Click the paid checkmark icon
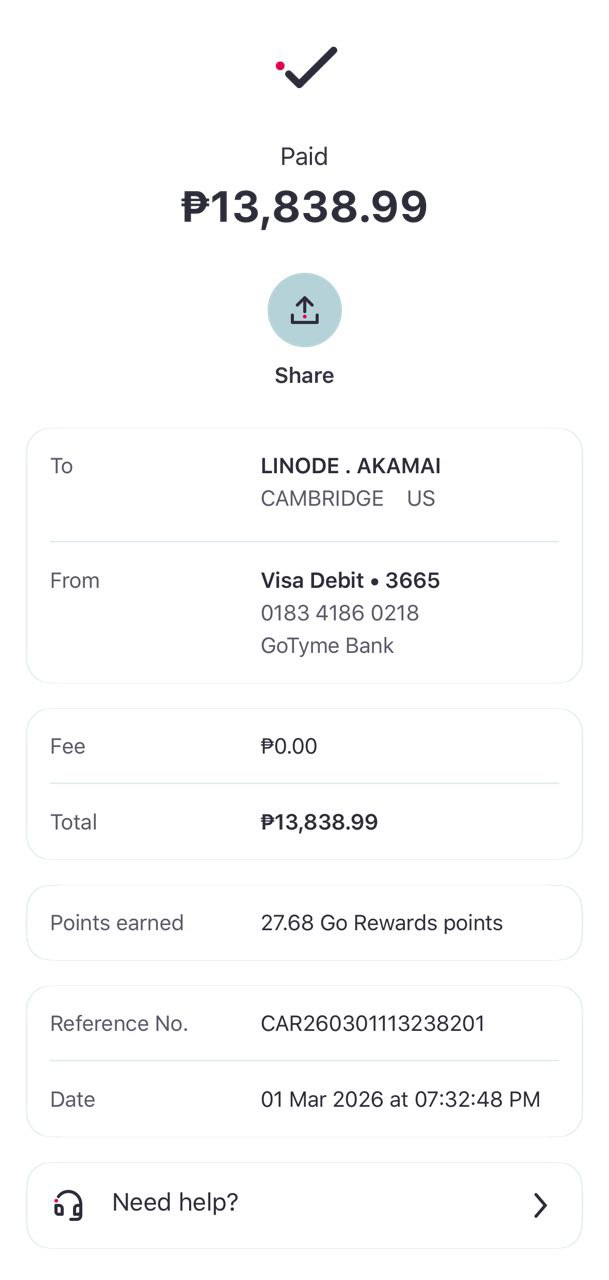Screen dimensions: 609x1280 click(x=307, y=67)
